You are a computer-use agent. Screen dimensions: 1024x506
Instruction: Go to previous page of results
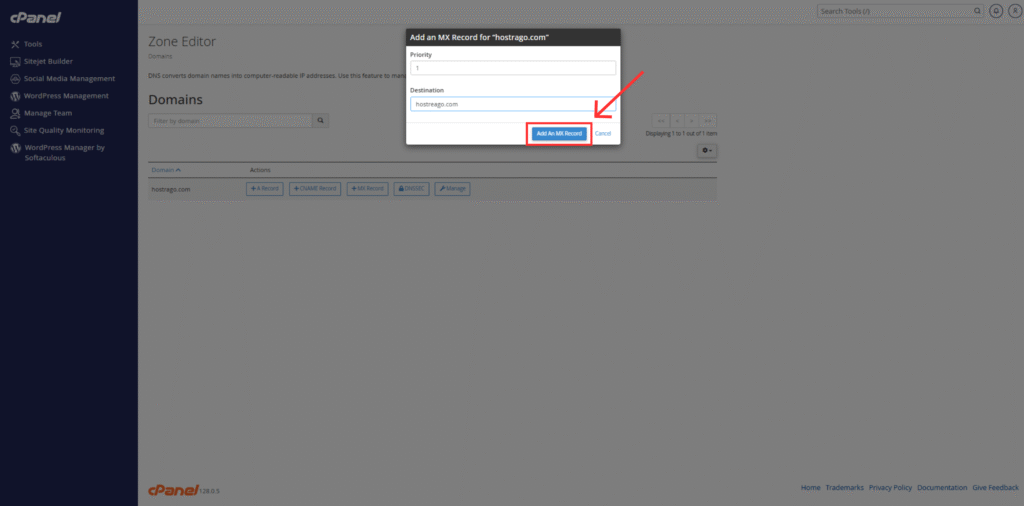[x=677, y=121]
